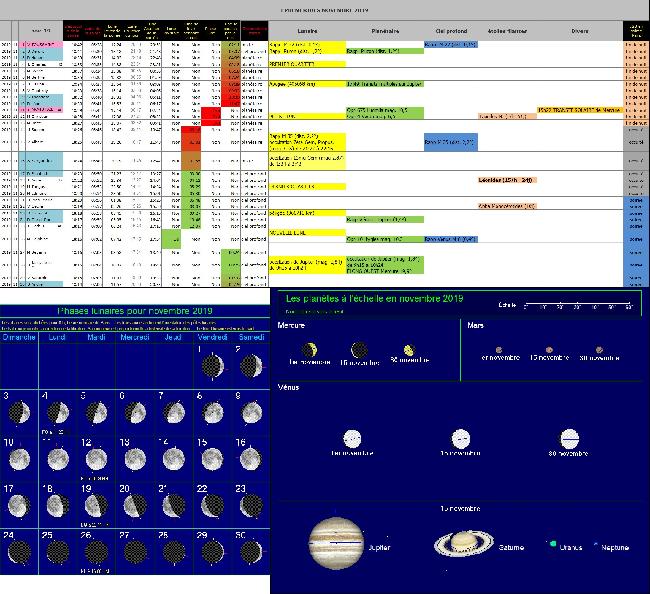Click the Planétaire table column header
Viewport: 650px width, 594px height.
click(385, 31)
